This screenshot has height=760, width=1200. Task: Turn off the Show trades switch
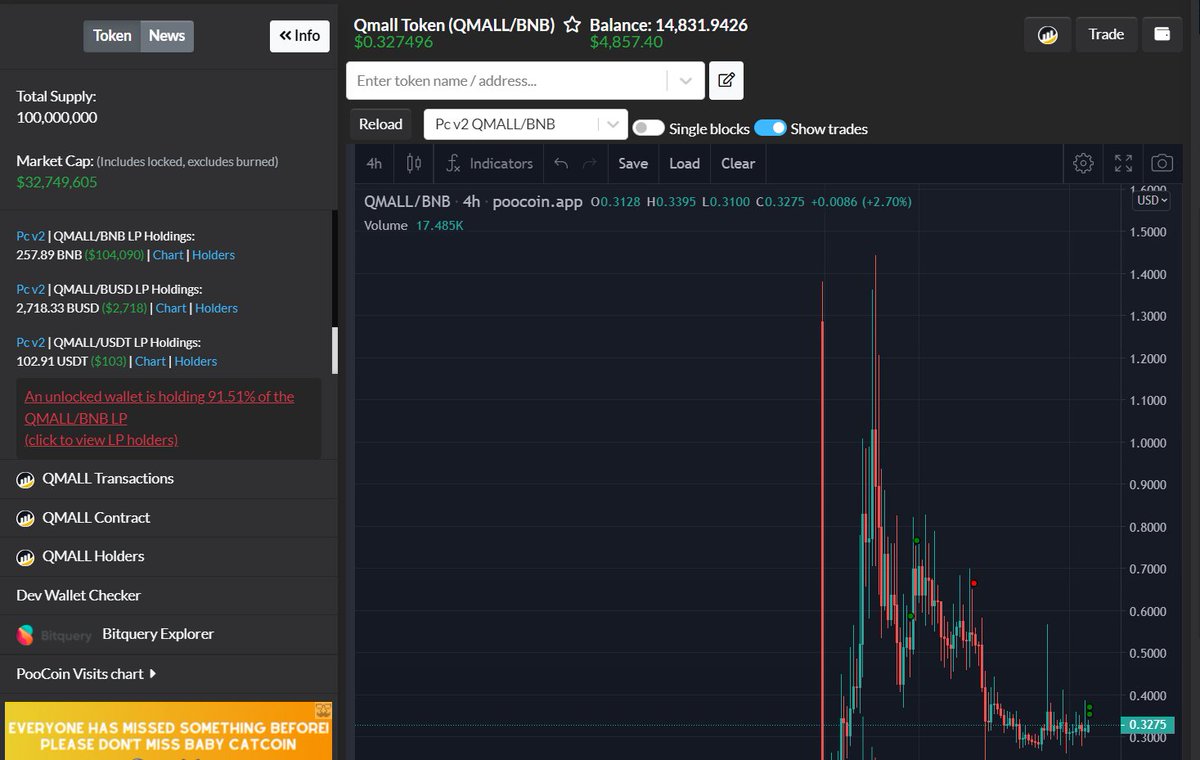tap(770, 128)
